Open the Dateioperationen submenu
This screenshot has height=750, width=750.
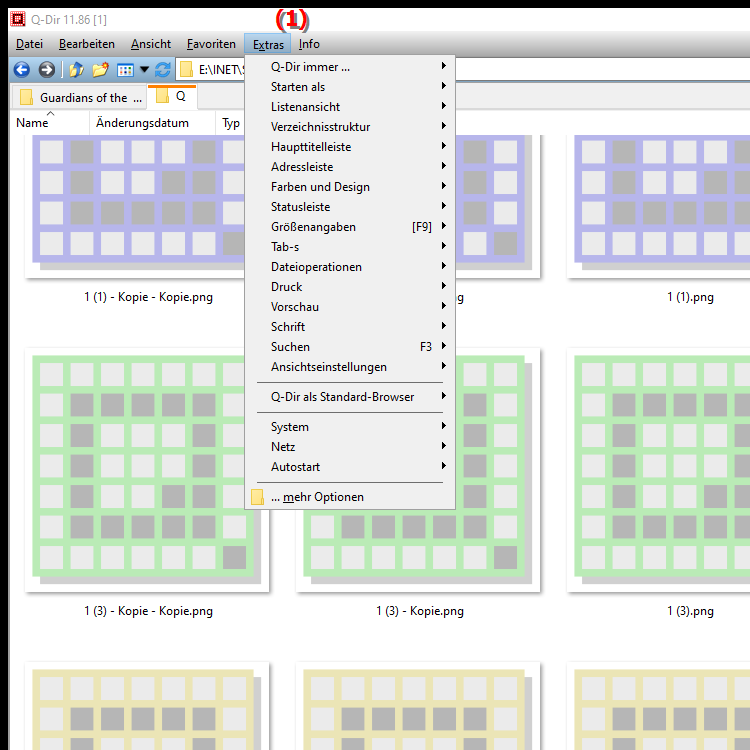[350, 267]
